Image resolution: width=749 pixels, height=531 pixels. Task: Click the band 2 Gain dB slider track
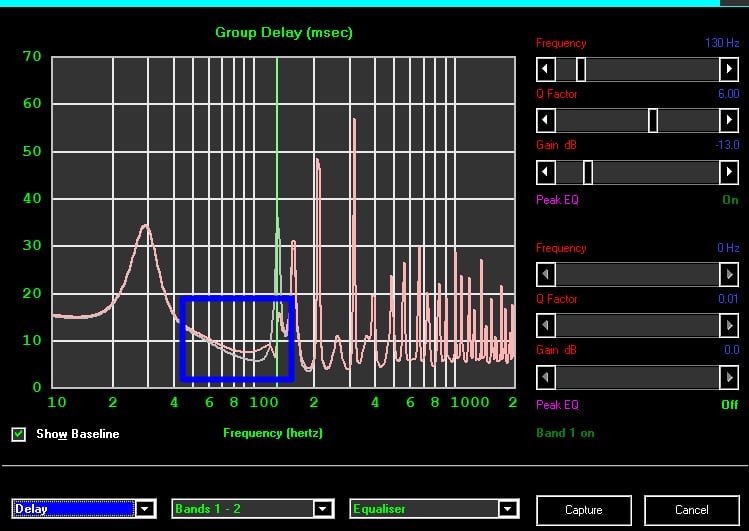[x=637, y=377]
